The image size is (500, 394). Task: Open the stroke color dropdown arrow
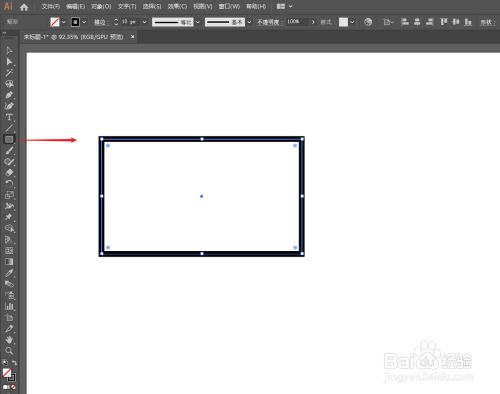pos(84,22)
